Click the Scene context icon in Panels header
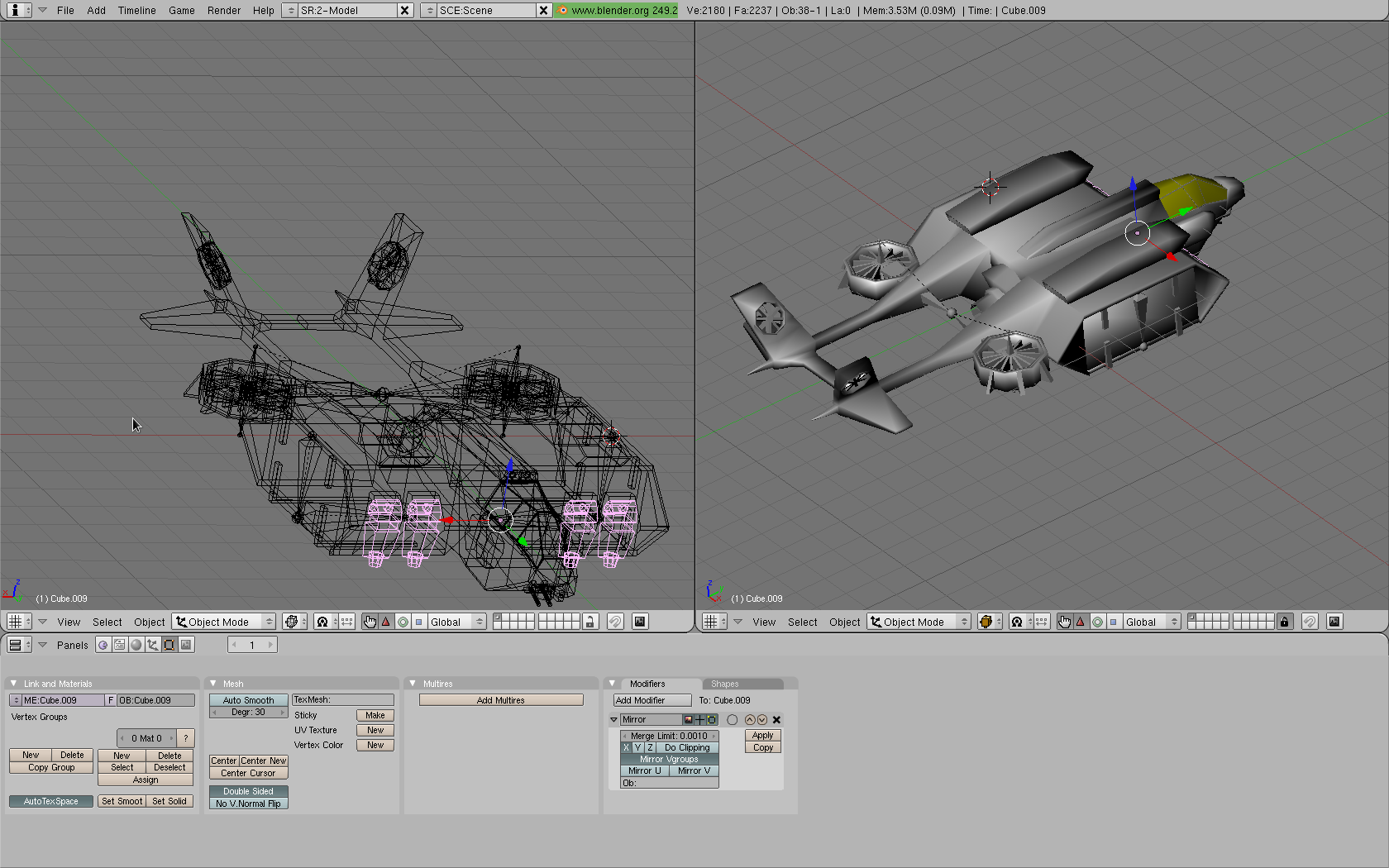The height and width of the screenshot is (868, 1389). click(x=186, y=645)
